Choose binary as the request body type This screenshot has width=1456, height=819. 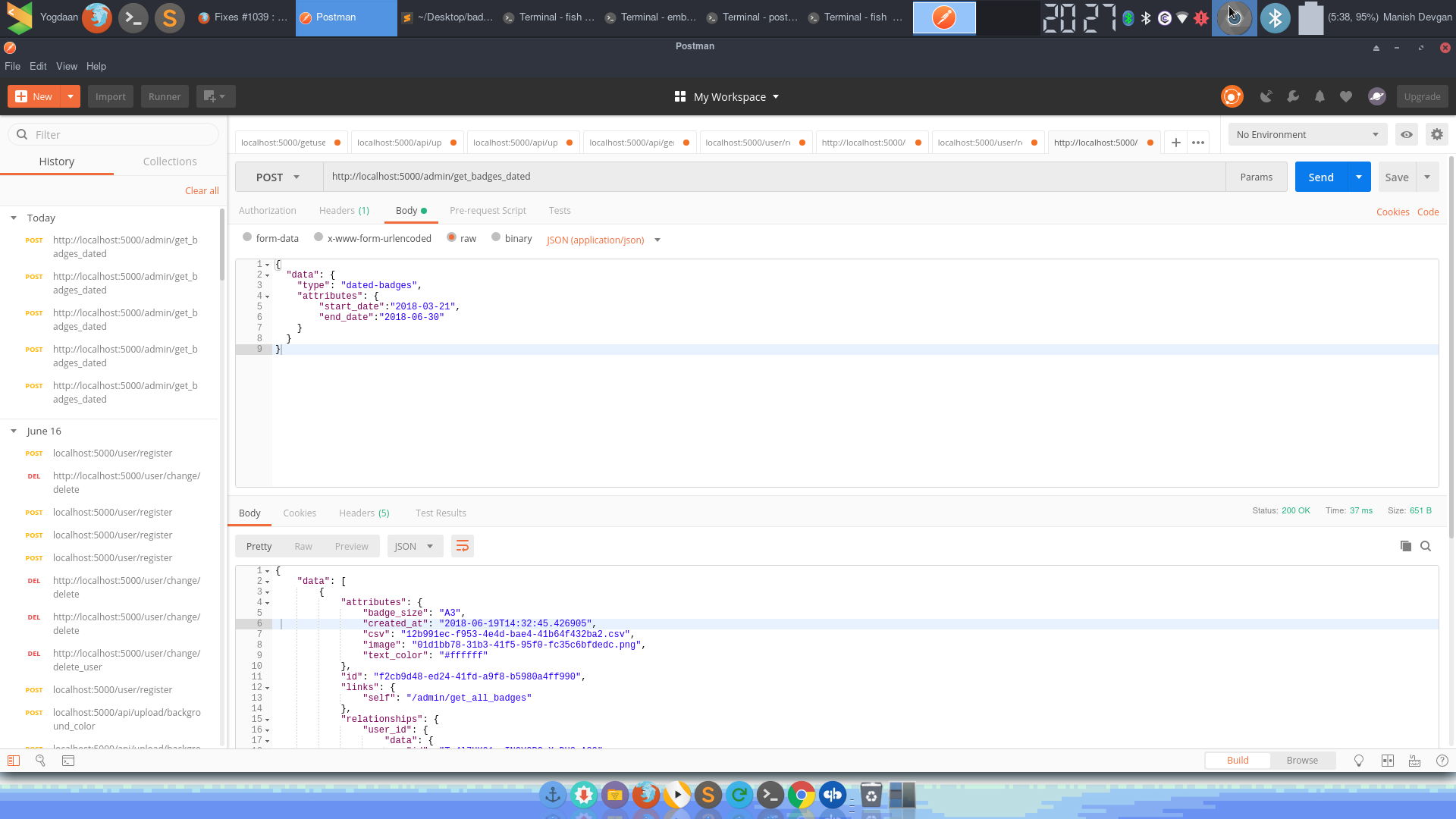coord(495,237)
